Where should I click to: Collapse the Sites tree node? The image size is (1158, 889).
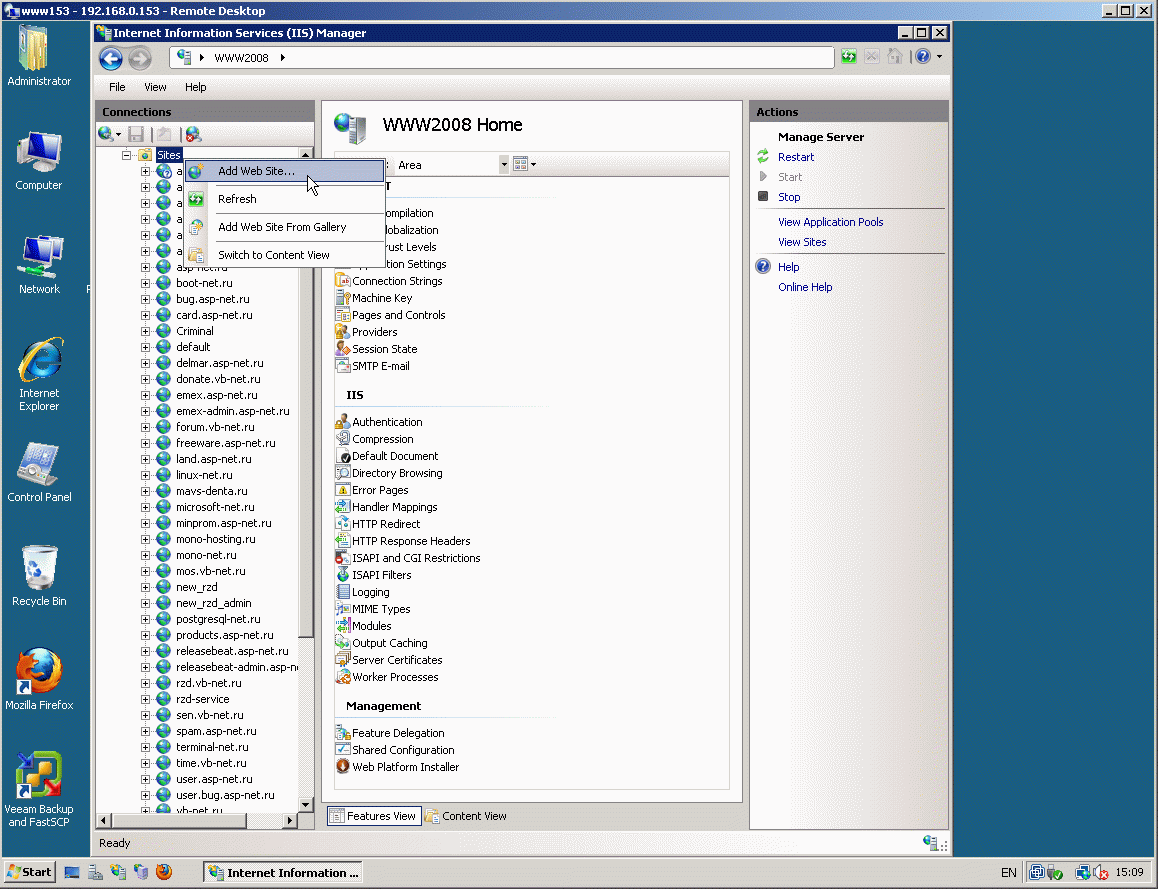[126, 155]
